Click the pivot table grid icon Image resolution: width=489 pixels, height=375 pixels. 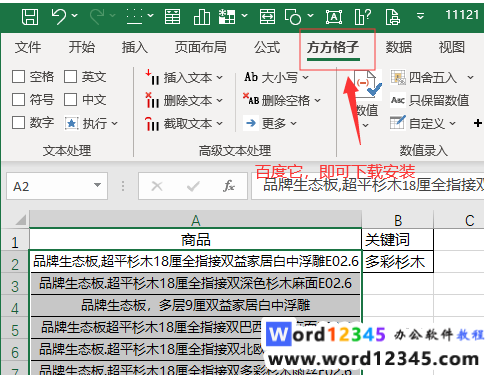[x=227, y=16]
